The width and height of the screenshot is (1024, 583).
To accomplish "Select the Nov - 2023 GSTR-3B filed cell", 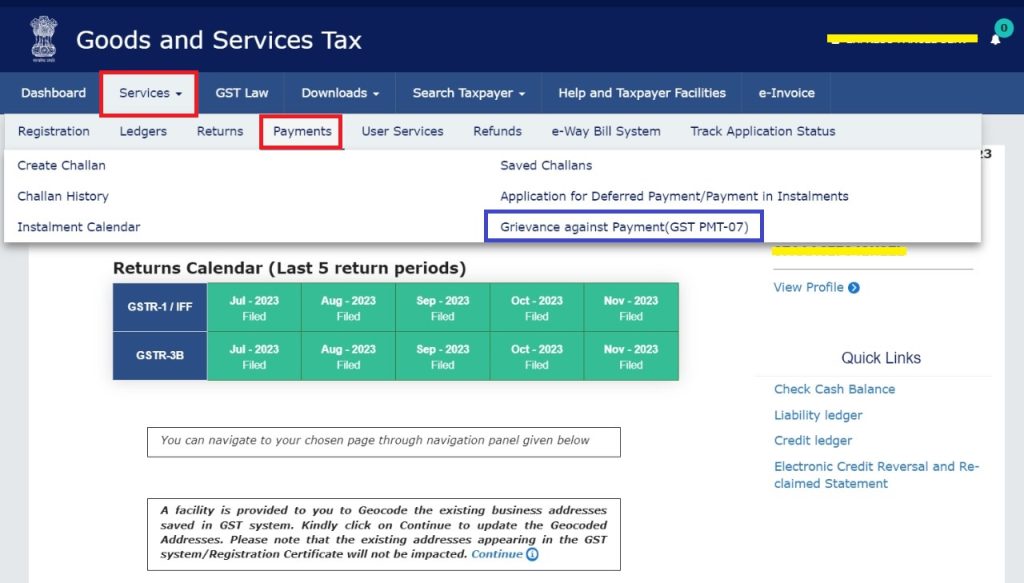I will pyautogui.click(x=631, y=357).
